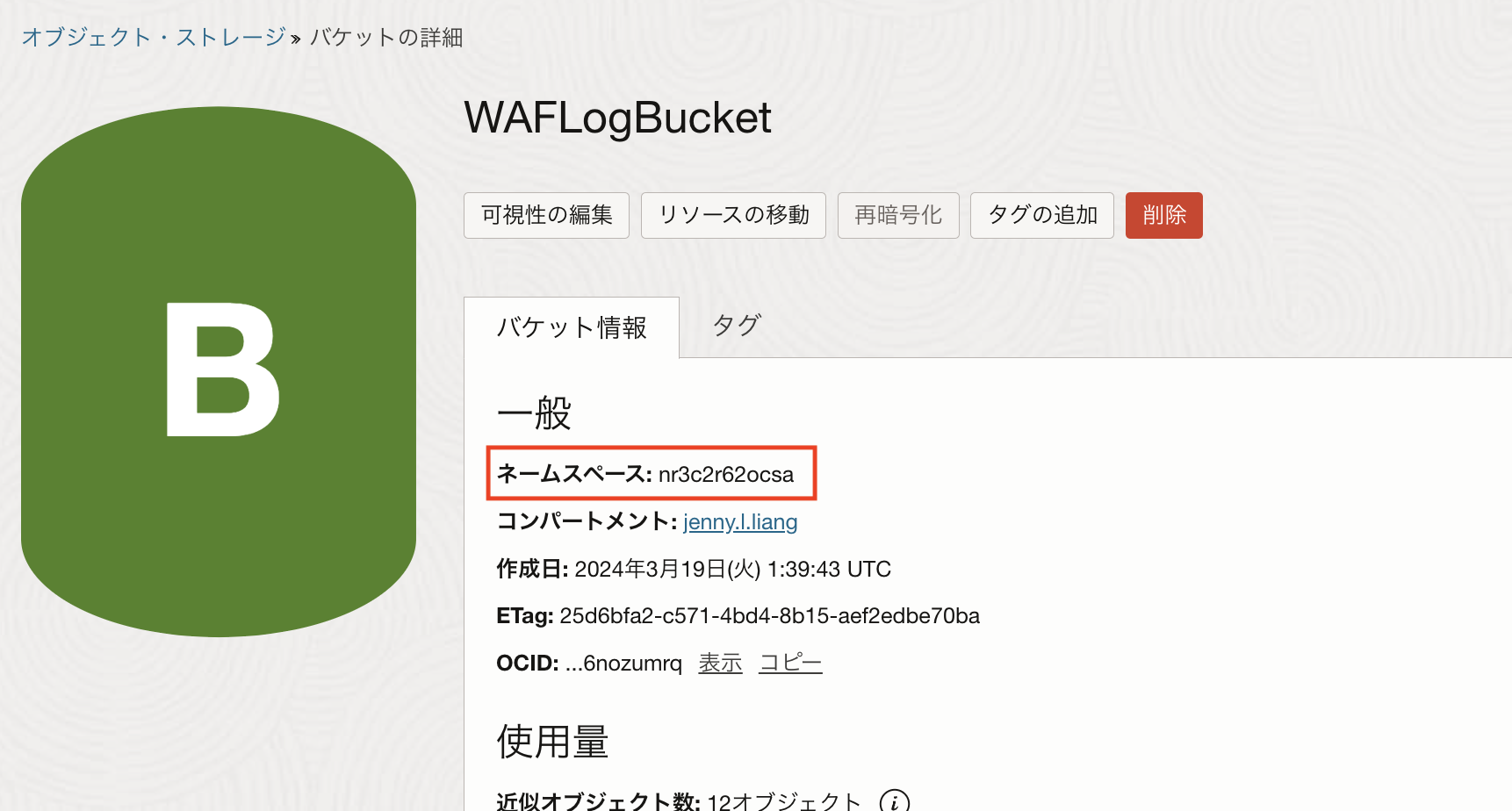Image resolution: width=1512 pixels, height=811 pixels.
Task: Click the 作成日 creation date text
Action: pos(732,570)
